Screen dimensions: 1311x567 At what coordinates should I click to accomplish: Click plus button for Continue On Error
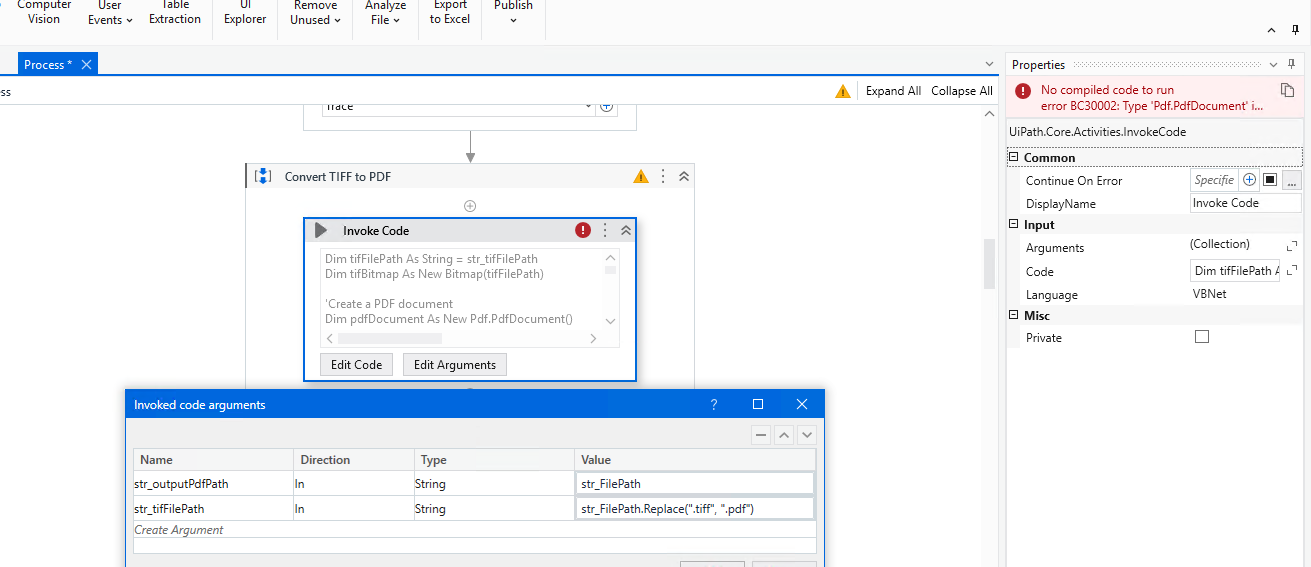(x=1249, y=181)
